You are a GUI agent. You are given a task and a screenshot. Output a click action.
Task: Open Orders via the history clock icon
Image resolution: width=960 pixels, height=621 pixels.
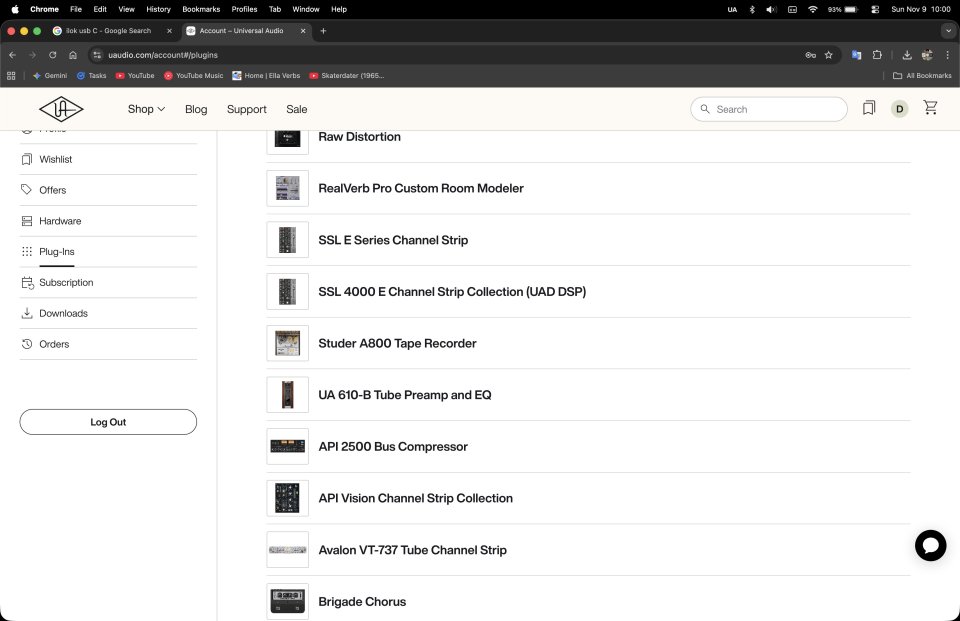[27, 344]
